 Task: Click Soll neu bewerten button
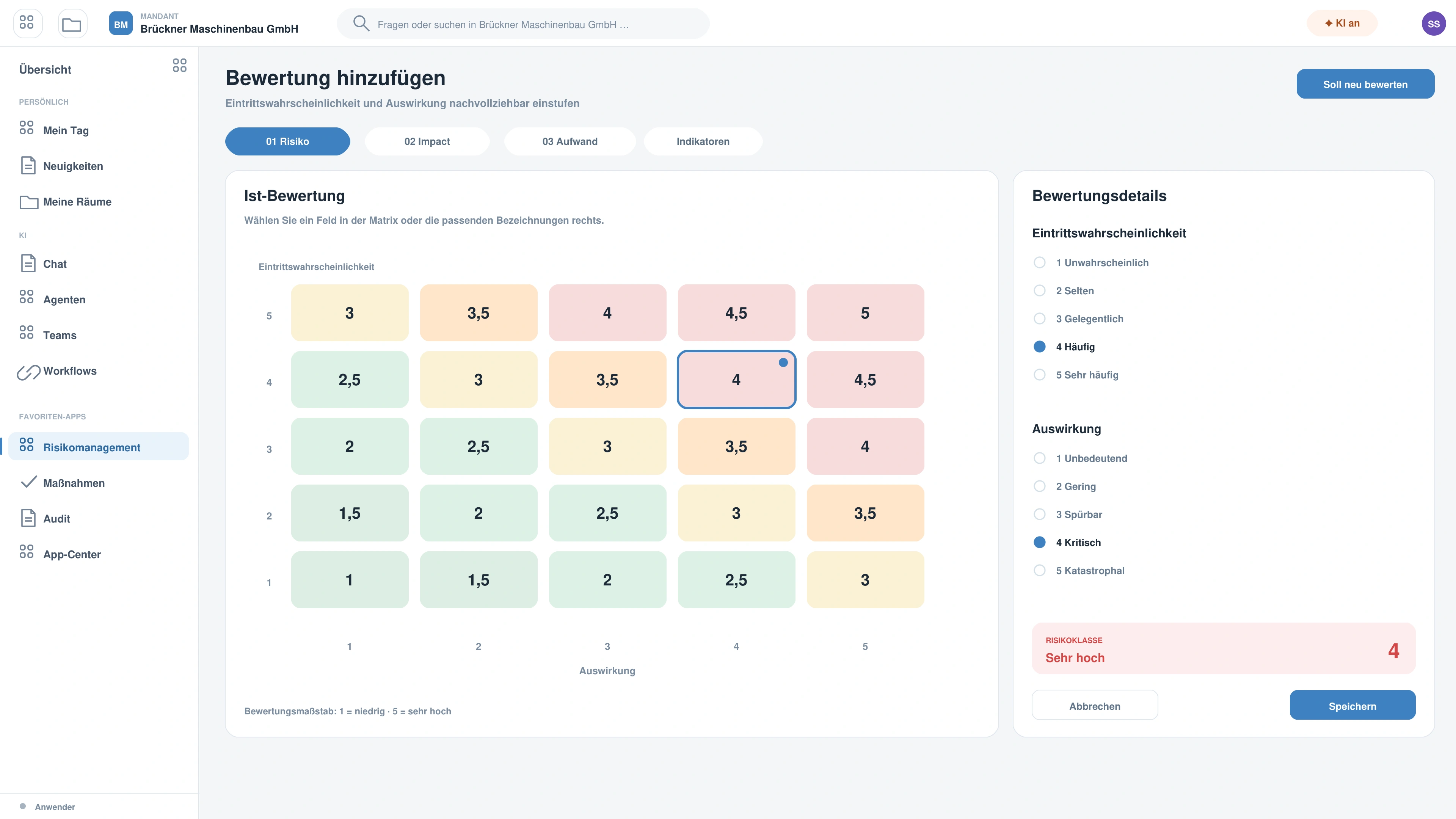[x=1365, y=84]
